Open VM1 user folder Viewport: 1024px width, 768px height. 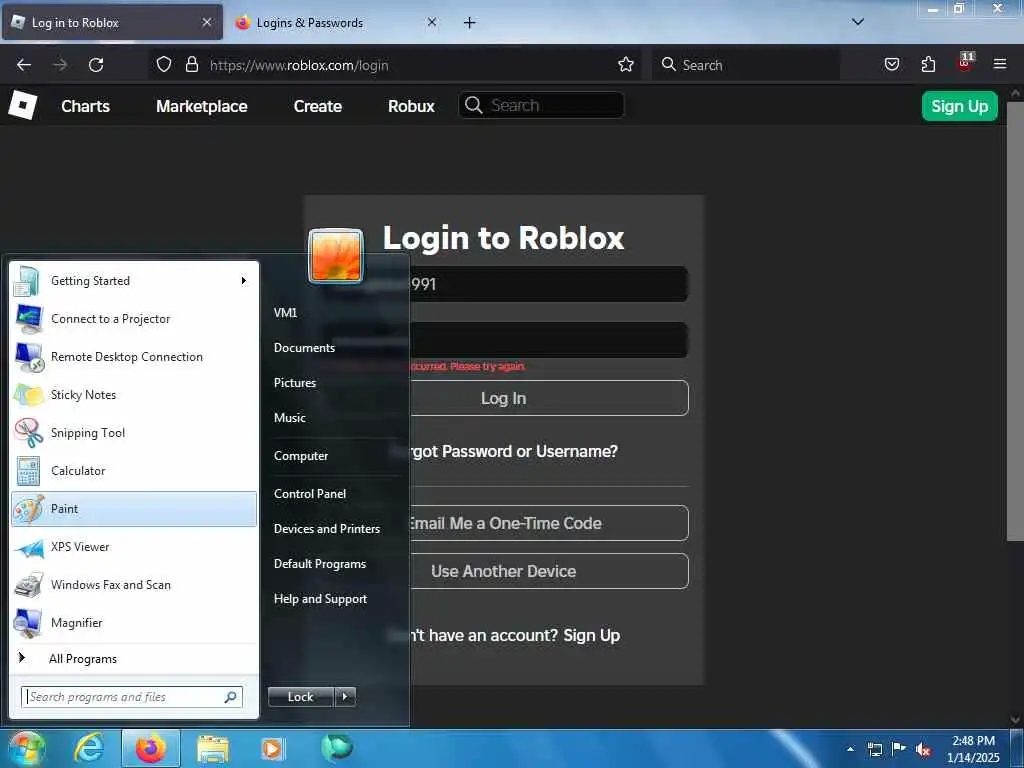285,312
